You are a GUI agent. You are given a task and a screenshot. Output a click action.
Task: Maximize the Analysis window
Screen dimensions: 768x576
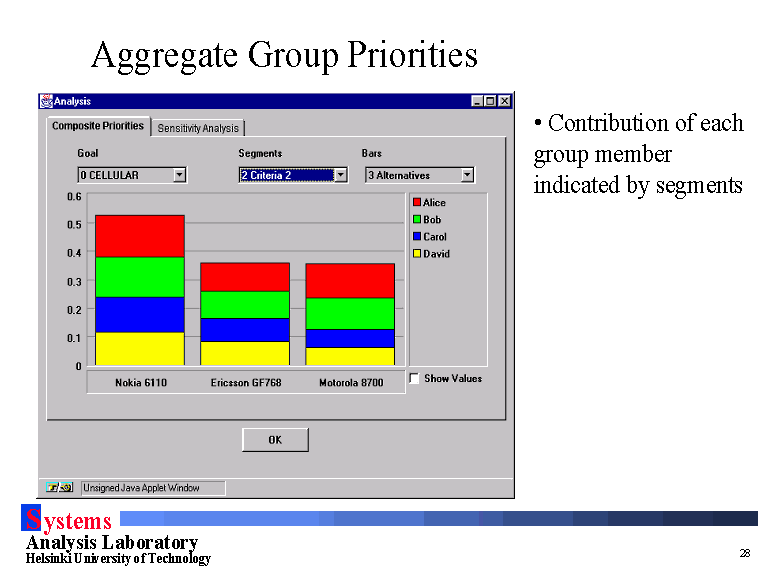click(x=490, y=101)
